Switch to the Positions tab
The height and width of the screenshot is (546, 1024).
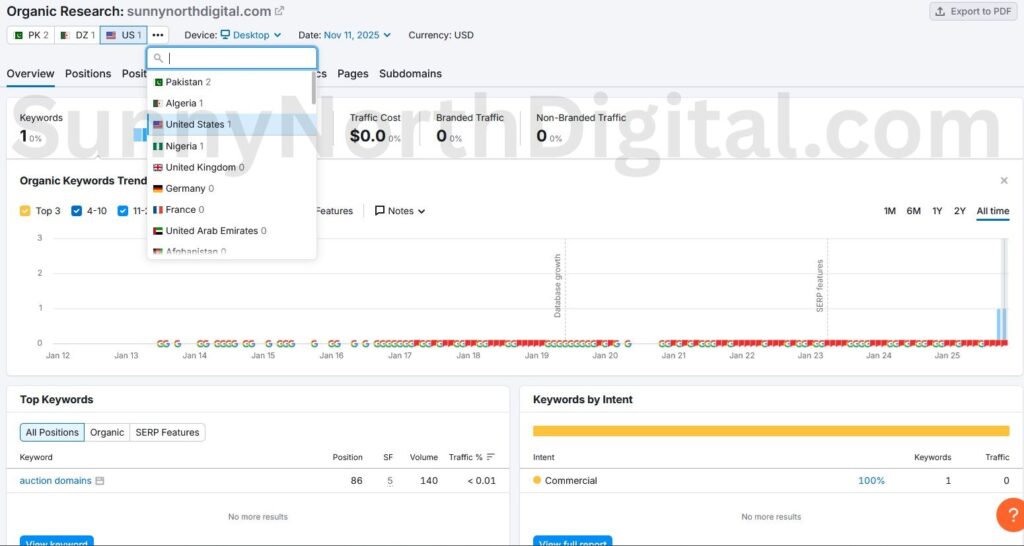(x=88, y=74)
